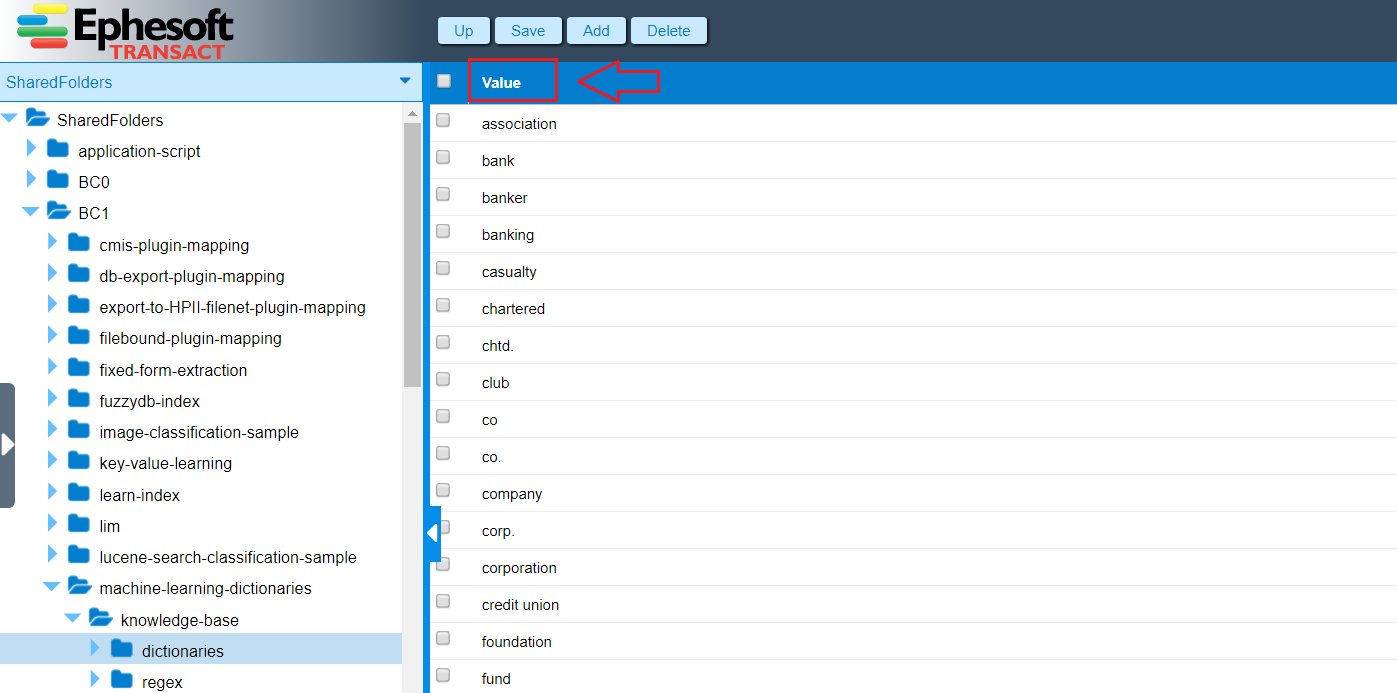Click the export-to-HPII-filenet-plugin-mapping folder icon

click(79, 306)
